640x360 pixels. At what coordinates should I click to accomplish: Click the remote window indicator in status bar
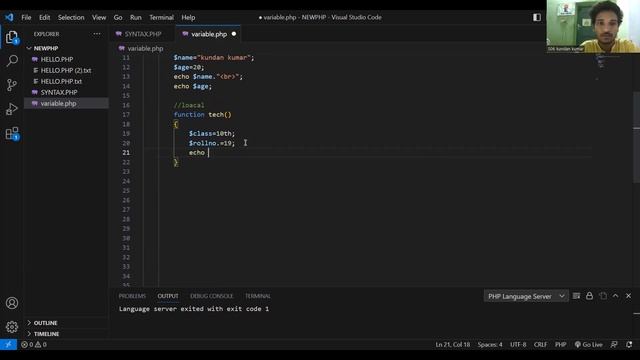tap(8, 344)
